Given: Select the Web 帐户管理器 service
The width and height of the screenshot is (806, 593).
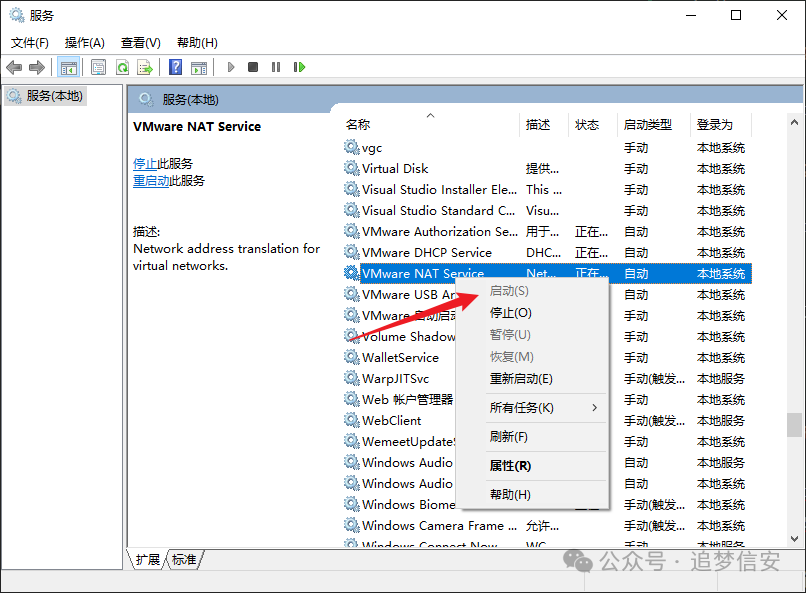Looking at the screenshot, I should click(407, 400).
